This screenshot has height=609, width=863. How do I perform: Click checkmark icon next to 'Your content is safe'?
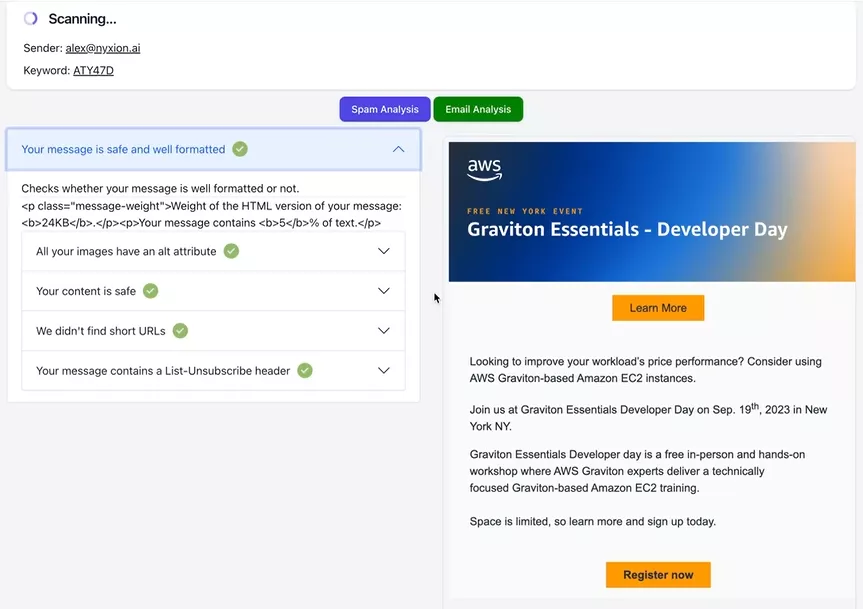(151, 291)
